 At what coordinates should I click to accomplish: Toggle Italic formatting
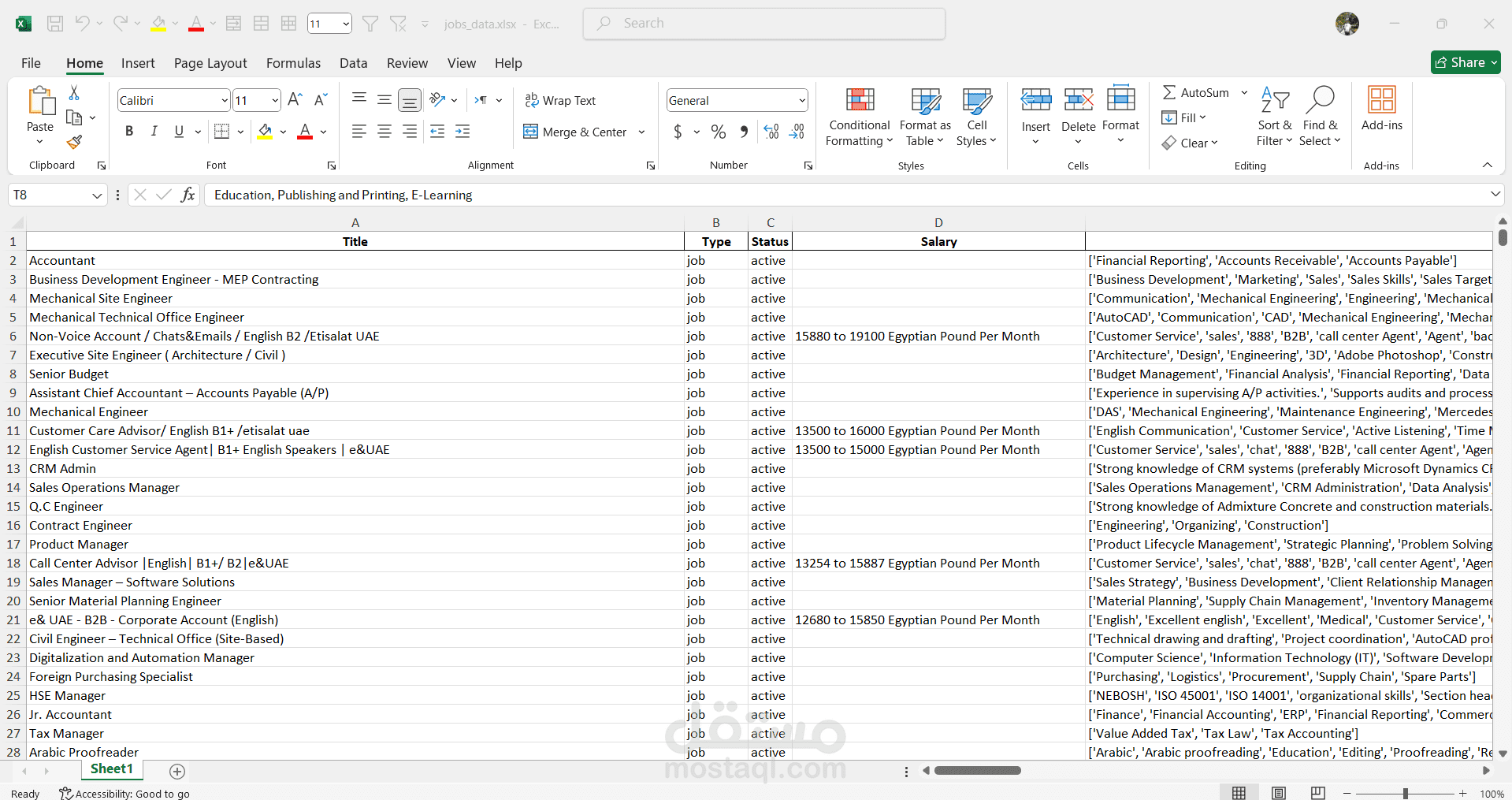pyautogui.click(x=154, y=132)
